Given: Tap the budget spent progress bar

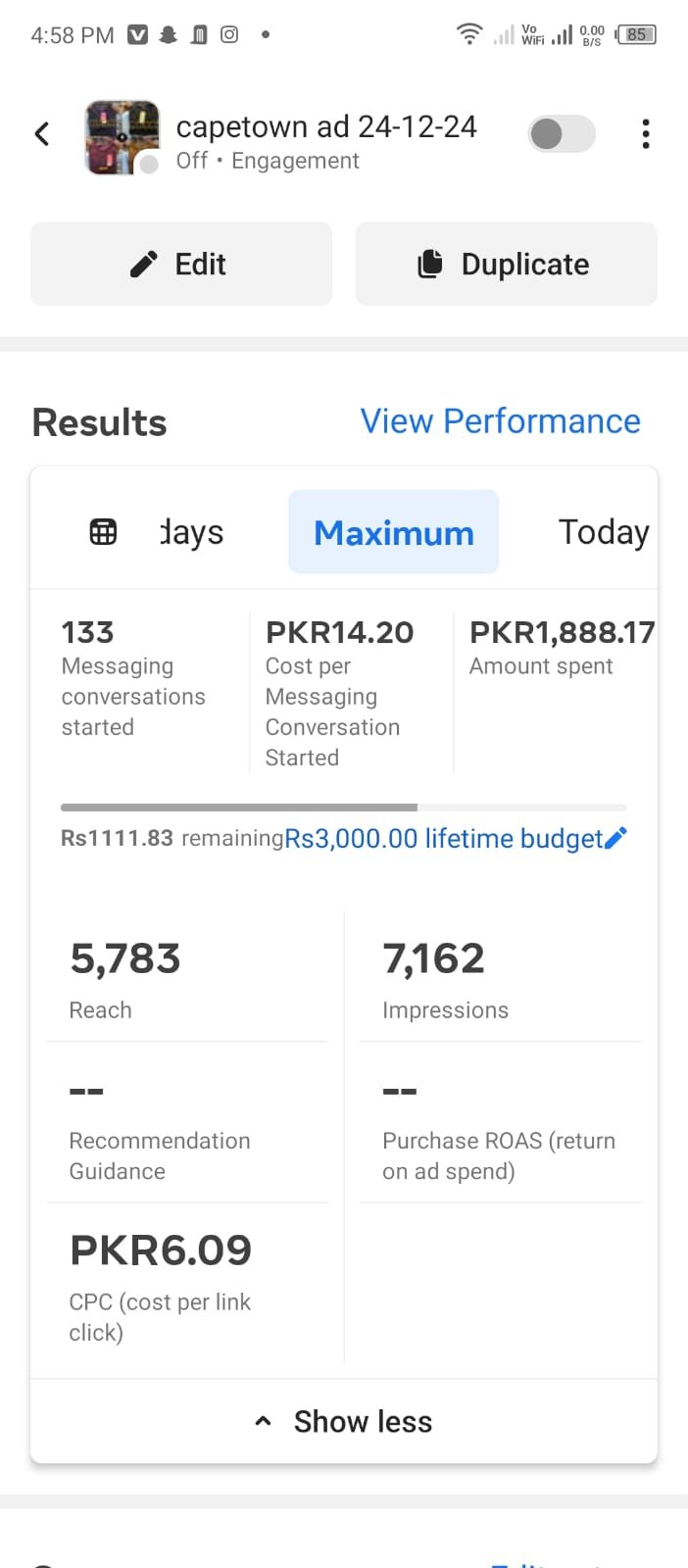Looking at the screenshot, I should click(x=343, y=808).
